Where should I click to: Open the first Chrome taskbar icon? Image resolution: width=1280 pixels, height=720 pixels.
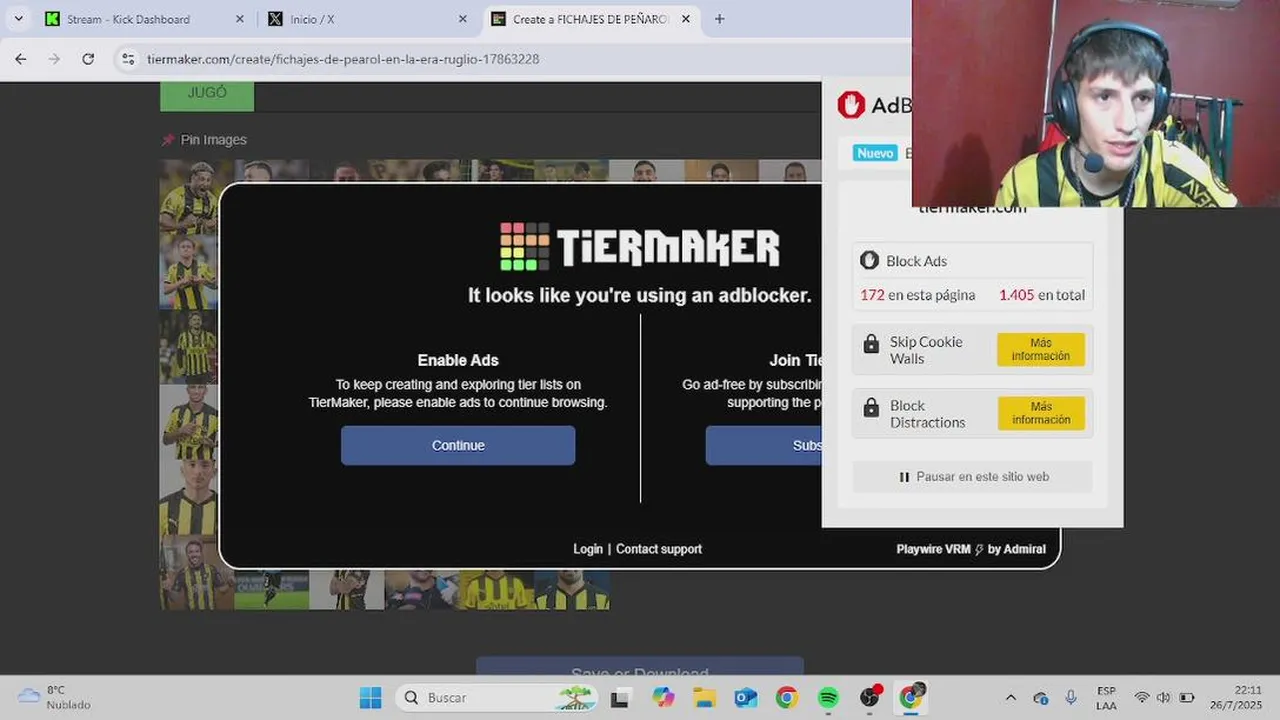pos(787,697)
